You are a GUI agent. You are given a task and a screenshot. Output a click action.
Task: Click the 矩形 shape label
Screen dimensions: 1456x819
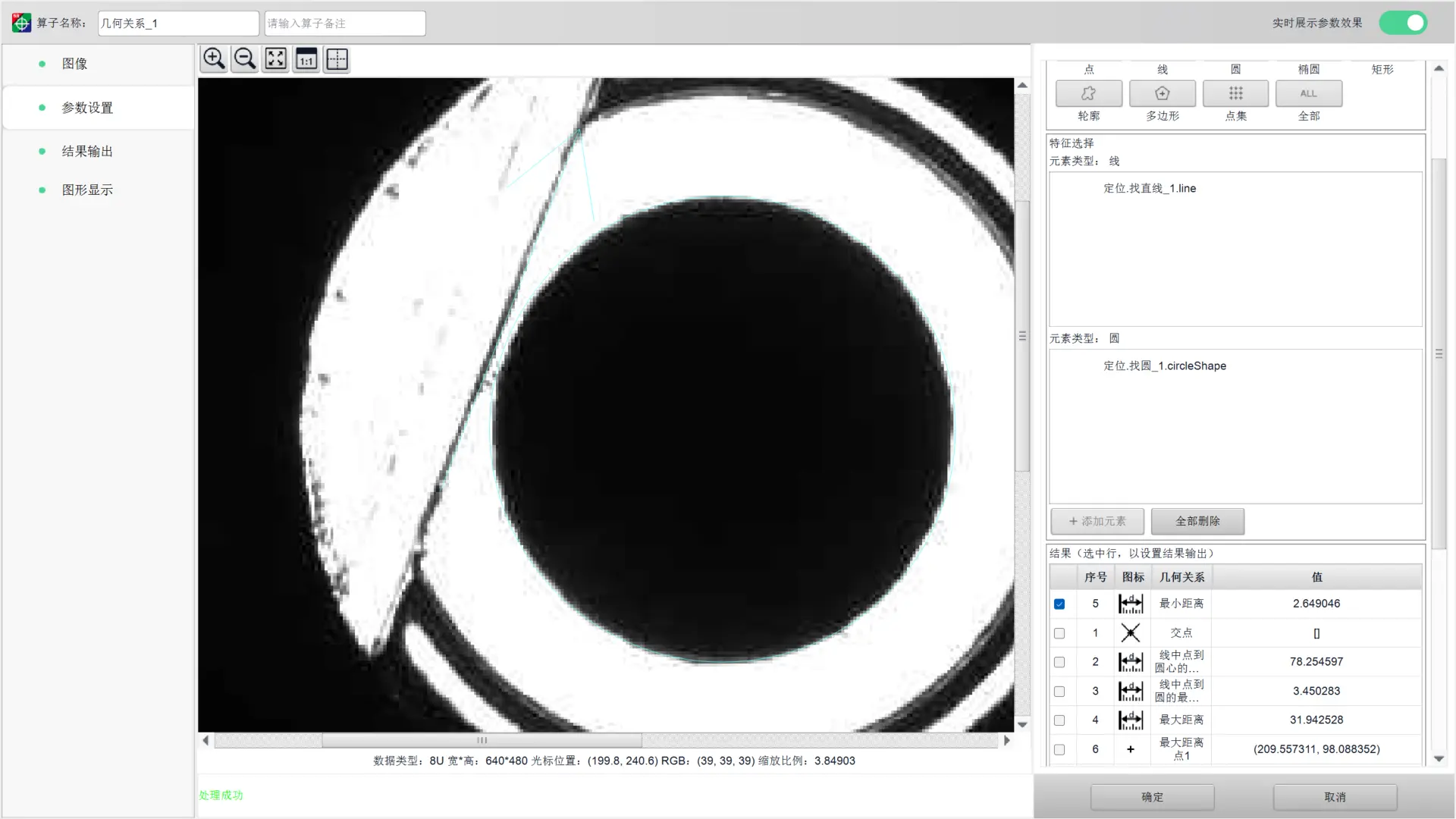(1382, 69)
